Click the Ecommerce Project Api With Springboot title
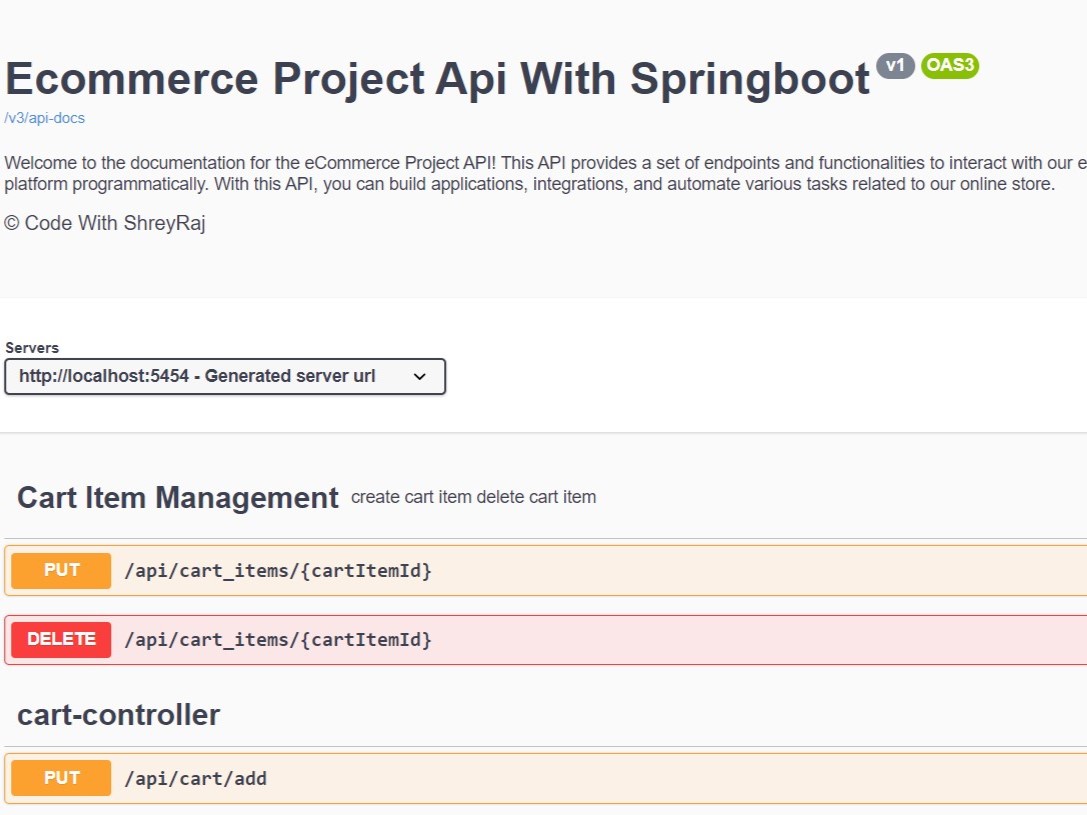 point(437,78)
